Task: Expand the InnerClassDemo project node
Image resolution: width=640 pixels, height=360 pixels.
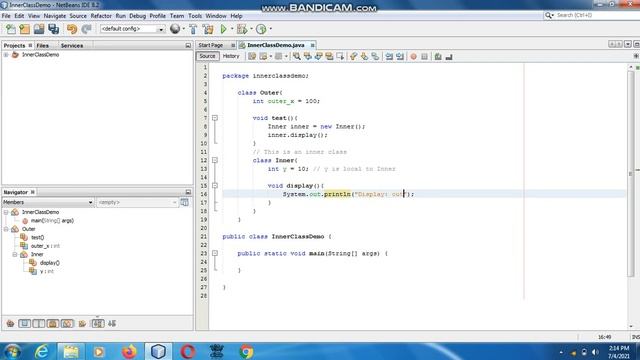Action: (6, 55)
